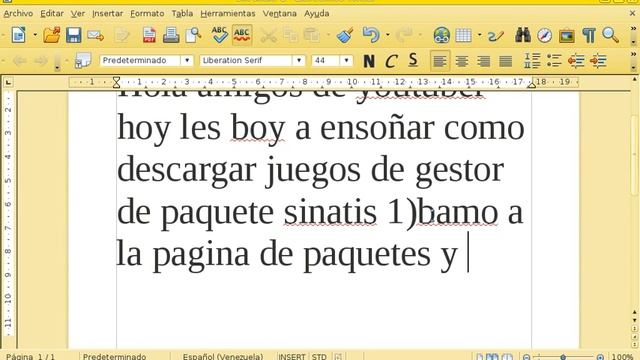The height and width of the screenshot is (360, 640).
Task: Export directly as PDF
Action: (x=149, y=35)
